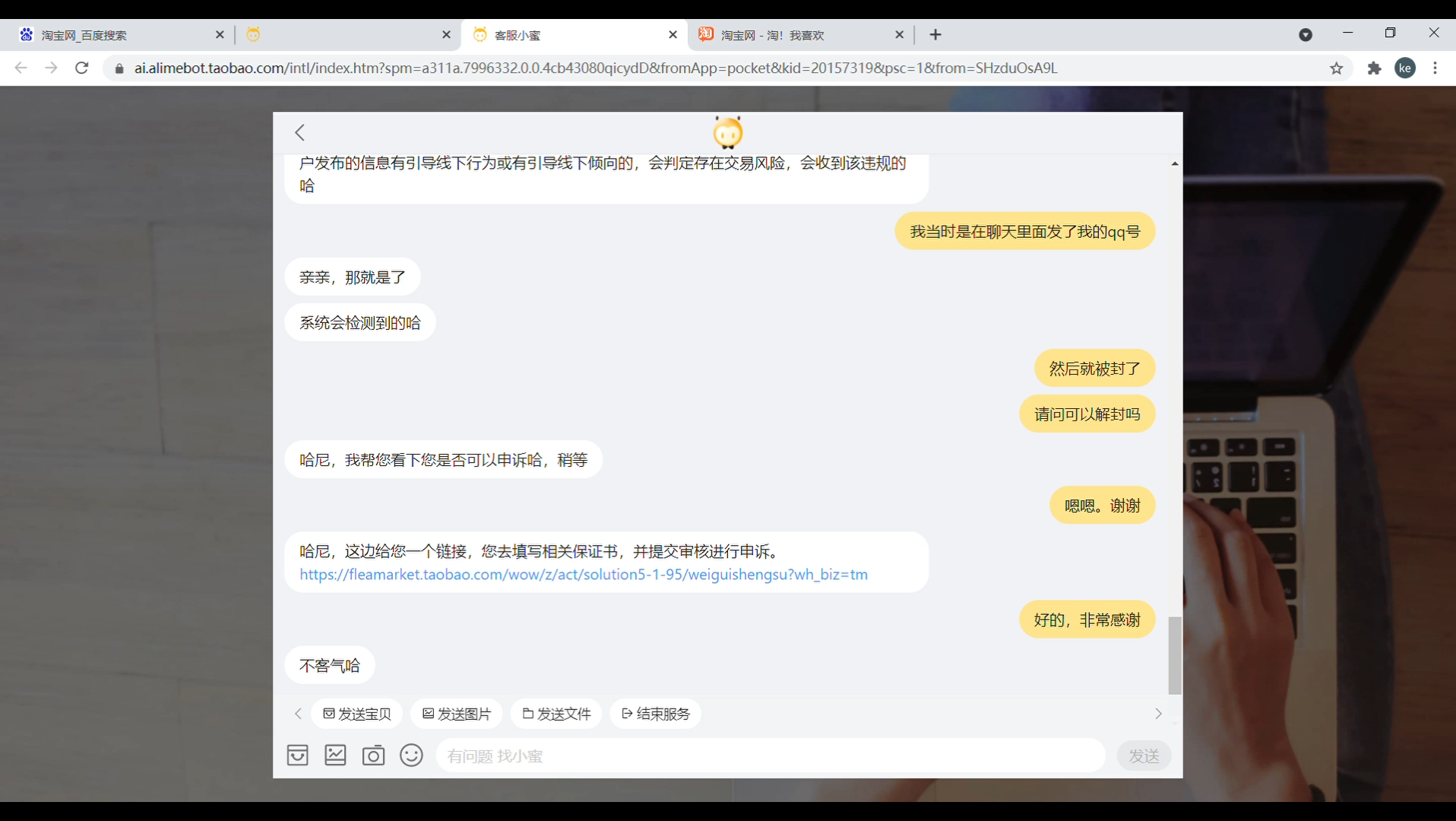Click 发送文件 quick action
This screenshot has width=1456, height=821.
click(556, 714)
